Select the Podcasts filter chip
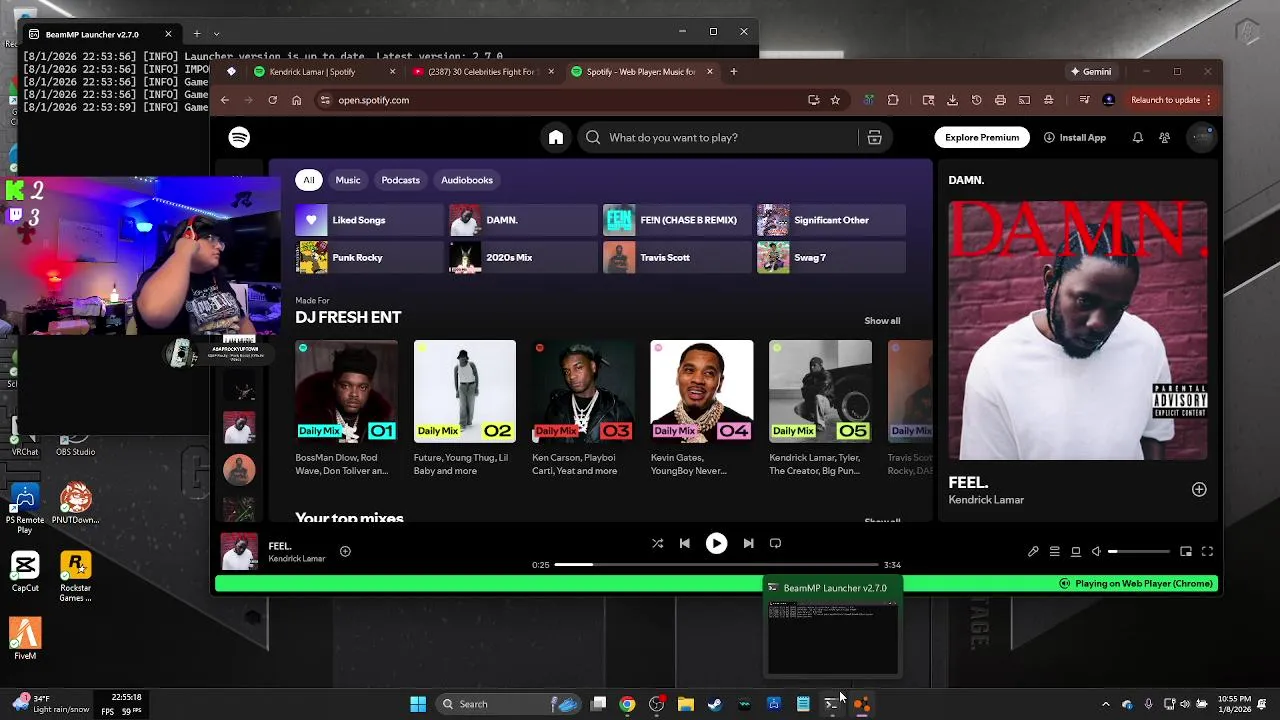 pos(400,180)
